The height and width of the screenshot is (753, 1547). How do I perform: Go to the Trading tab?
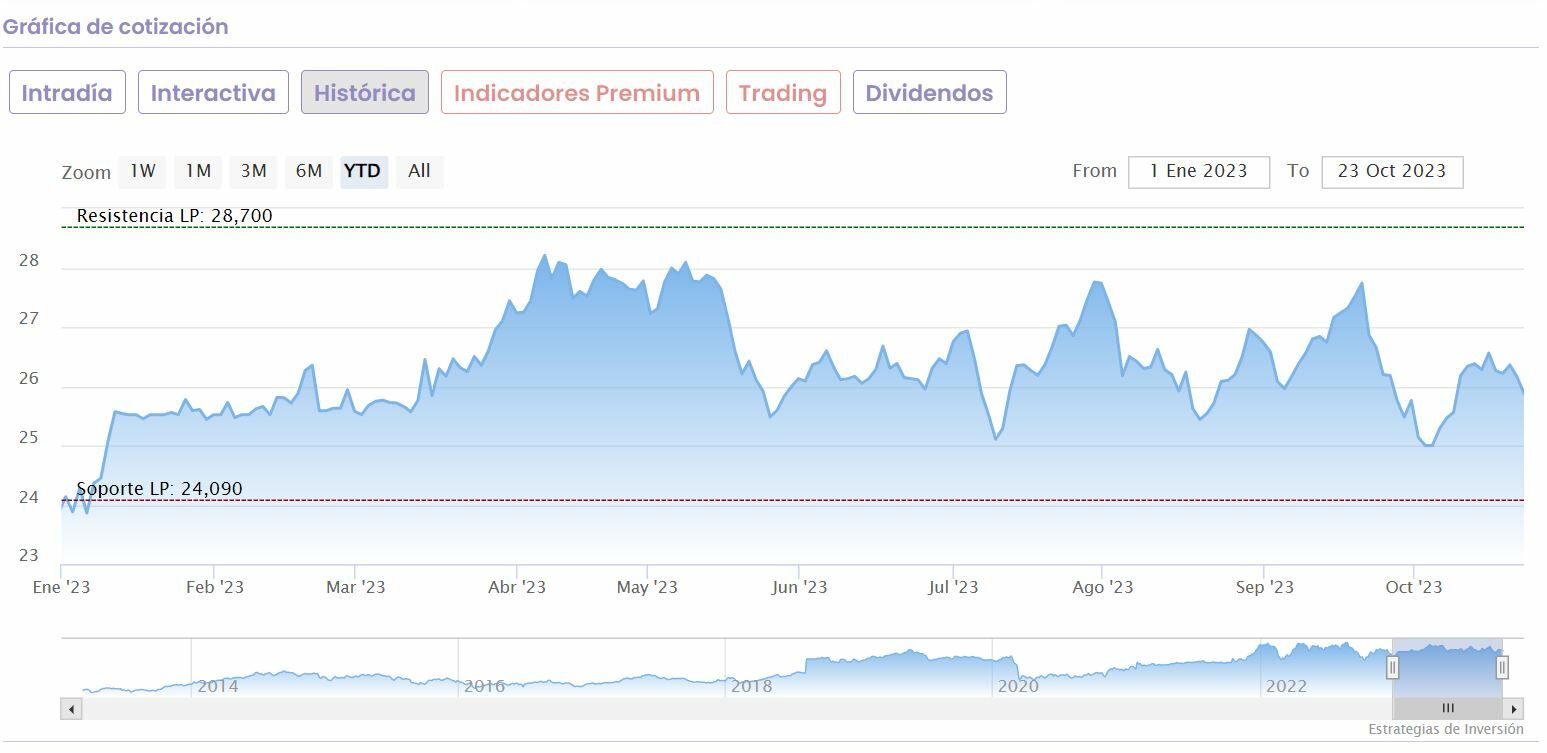[783, 93]
